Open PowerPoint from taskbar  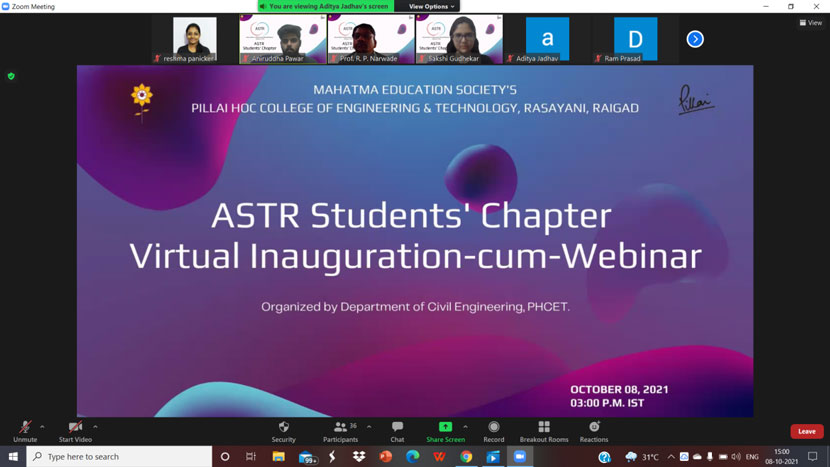click(x=385, y=456)
